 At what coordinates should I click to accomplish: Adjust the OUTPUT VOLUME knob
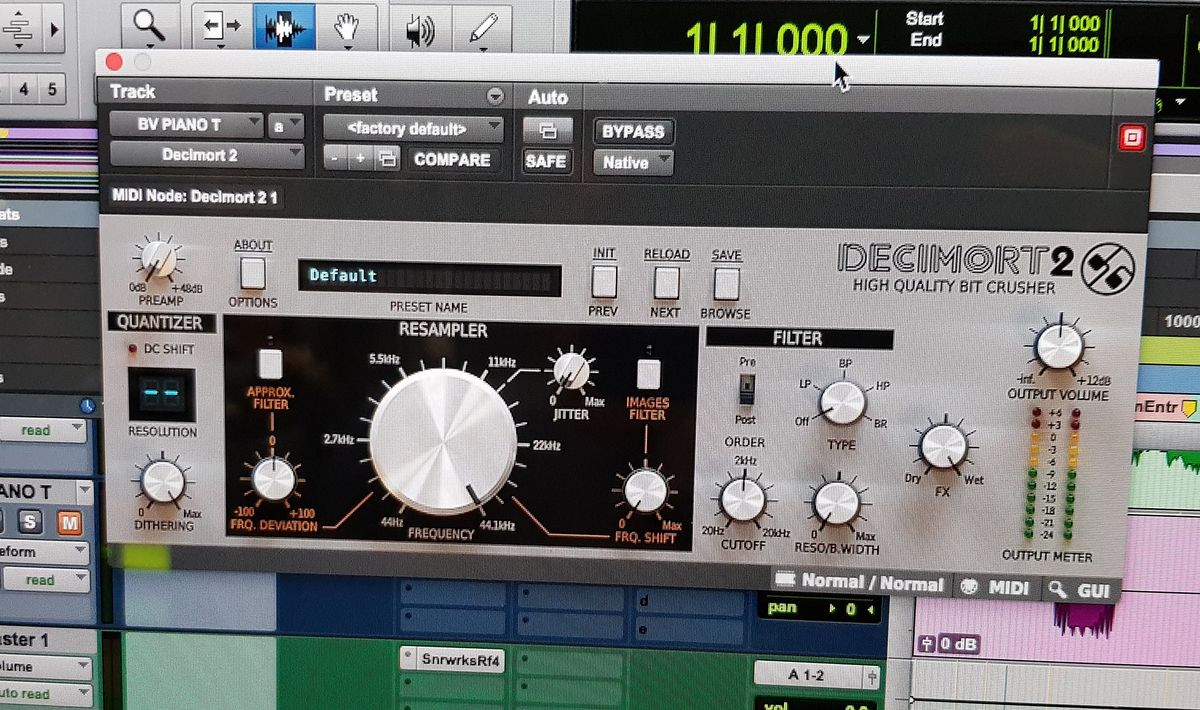pos(1059,346)
